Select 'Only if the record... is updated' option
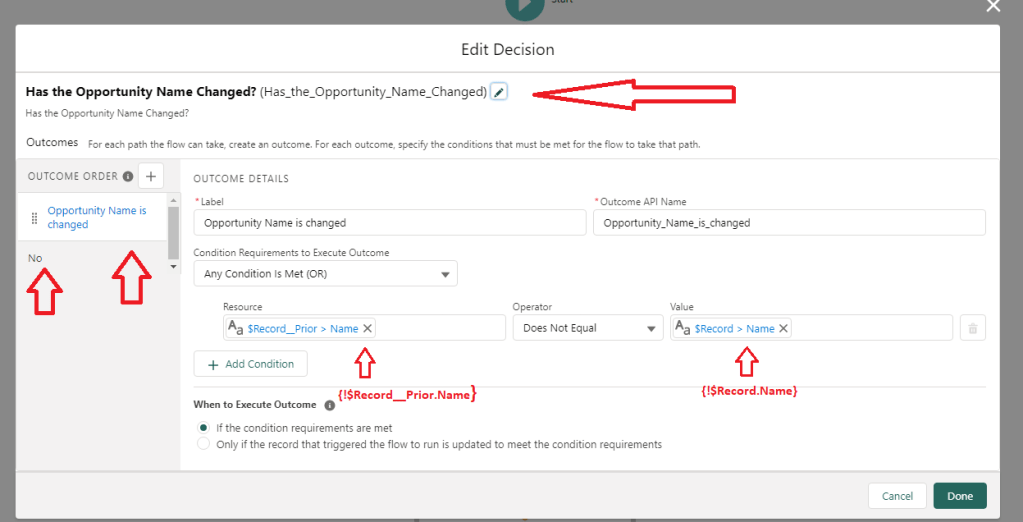Viewport: 1023px width, 522px height. [204, 444]
